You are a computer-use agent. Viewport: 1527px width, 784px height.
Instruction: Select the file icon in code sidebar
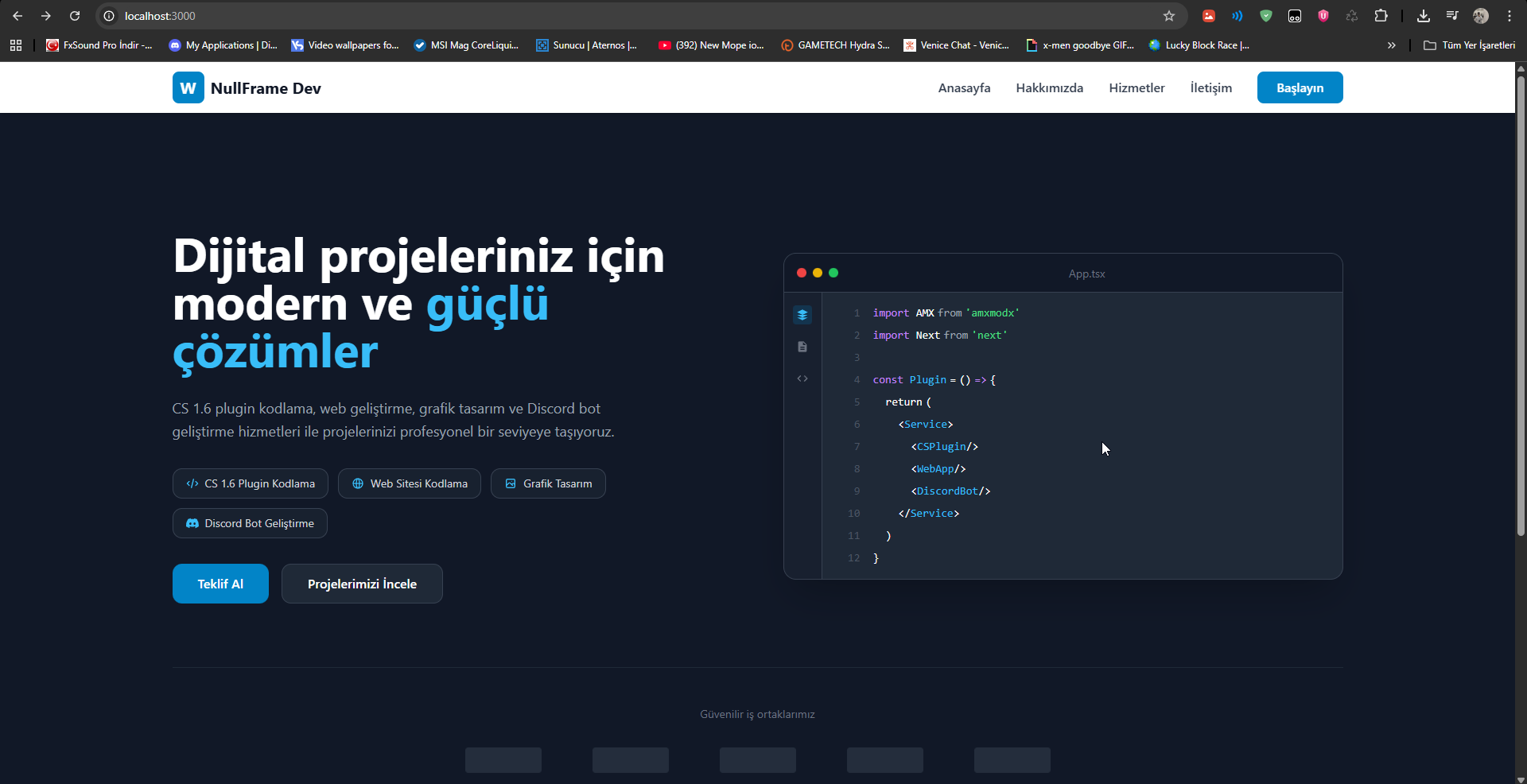click(802, 347)
